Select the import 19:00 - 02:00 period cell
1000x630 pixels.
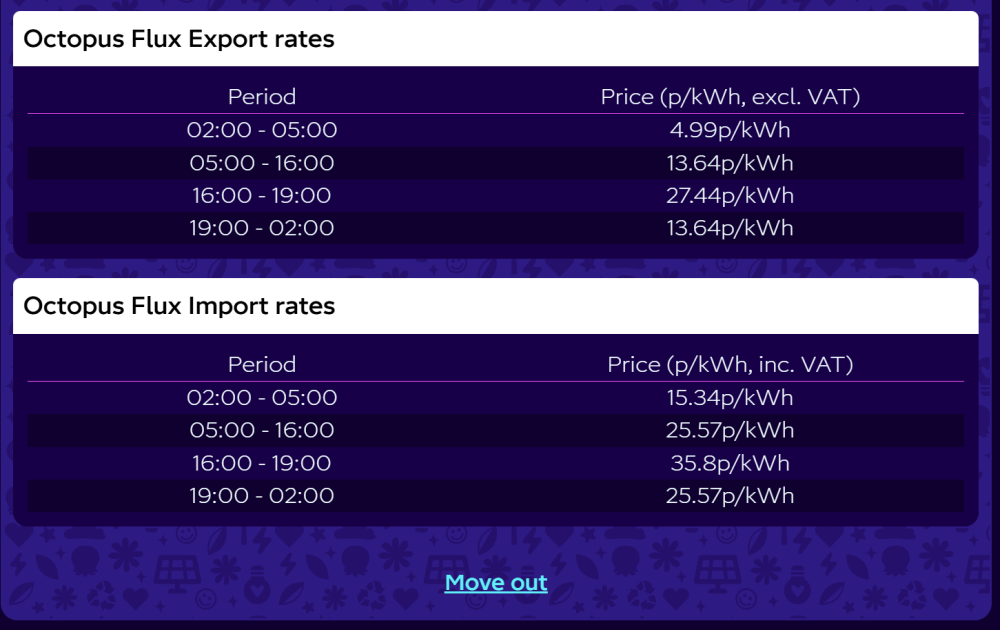pos(262,496)
